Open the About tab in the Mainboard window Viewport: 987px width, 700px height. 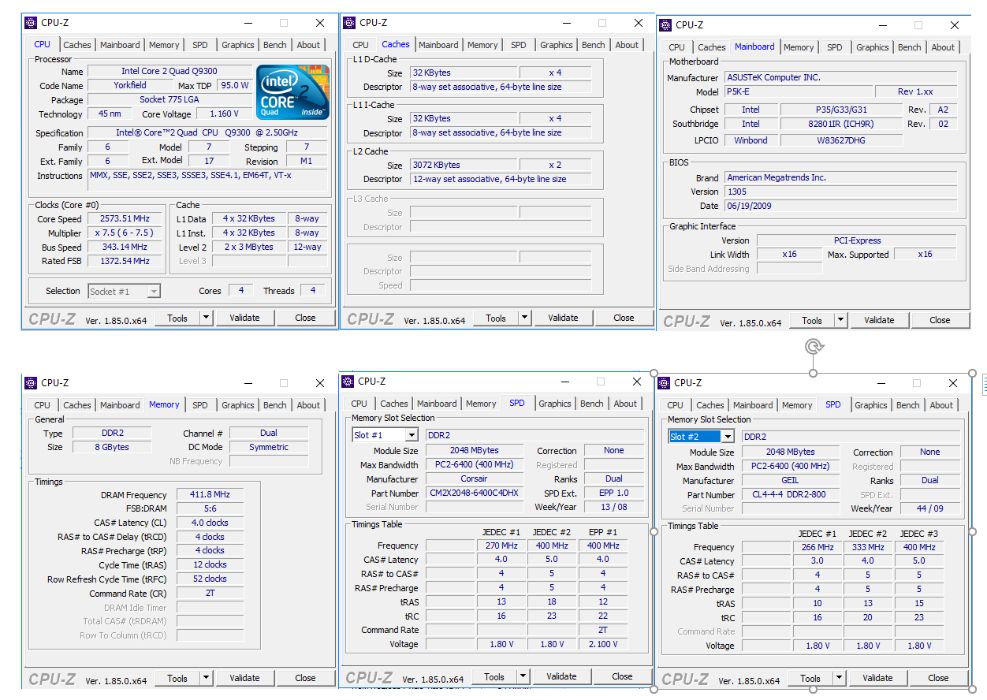pos(943,47)
